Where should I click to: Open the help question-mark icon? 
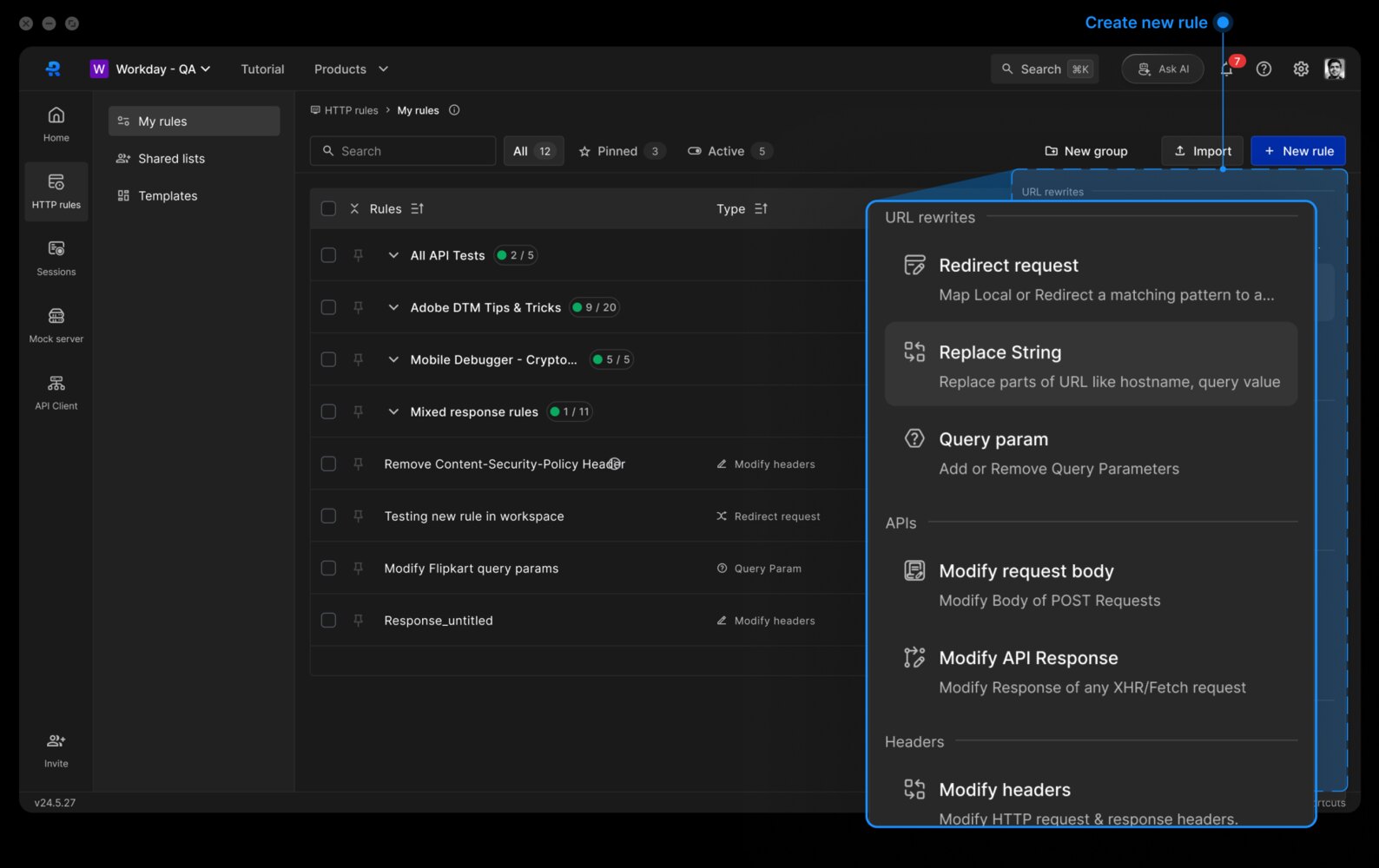click(x=1264, y=69)
